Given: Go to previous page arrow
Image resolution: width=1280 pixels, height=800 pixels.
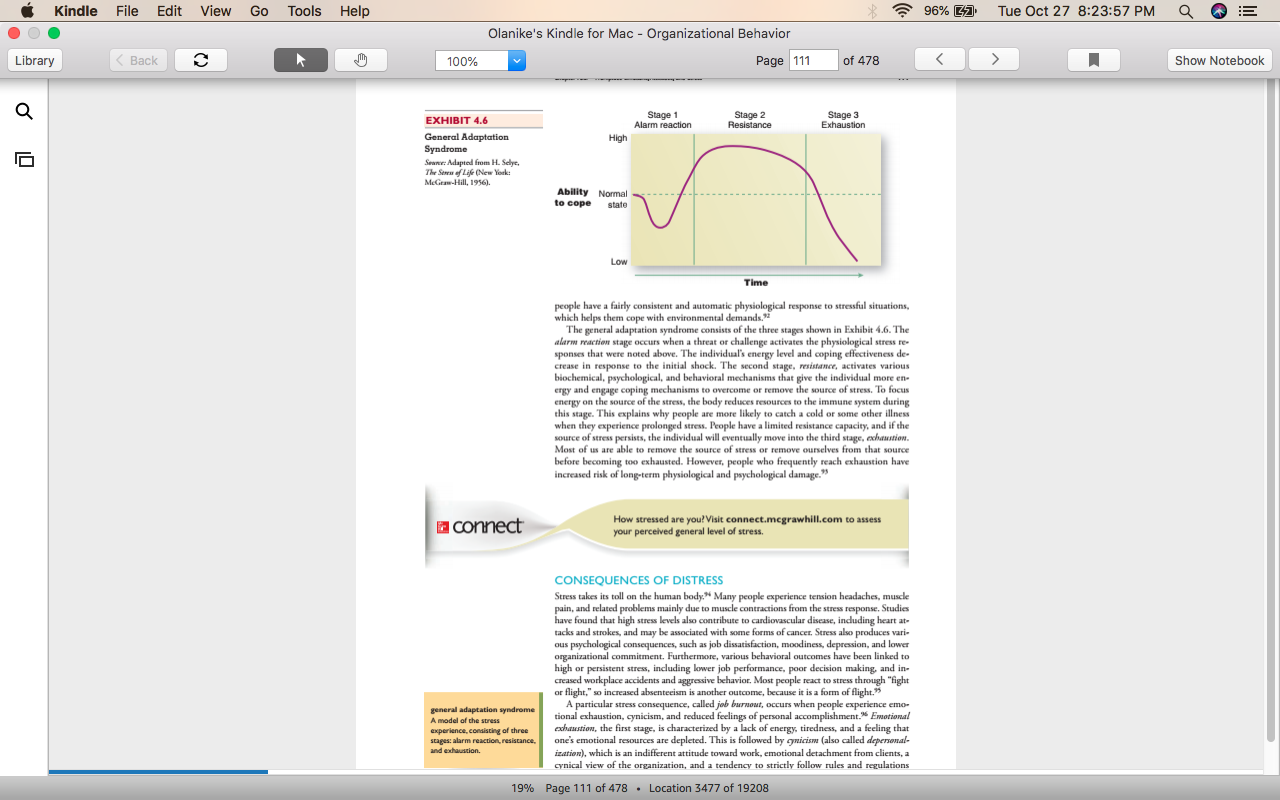Looking at the screenshot, I should click(x=940, y=60).
